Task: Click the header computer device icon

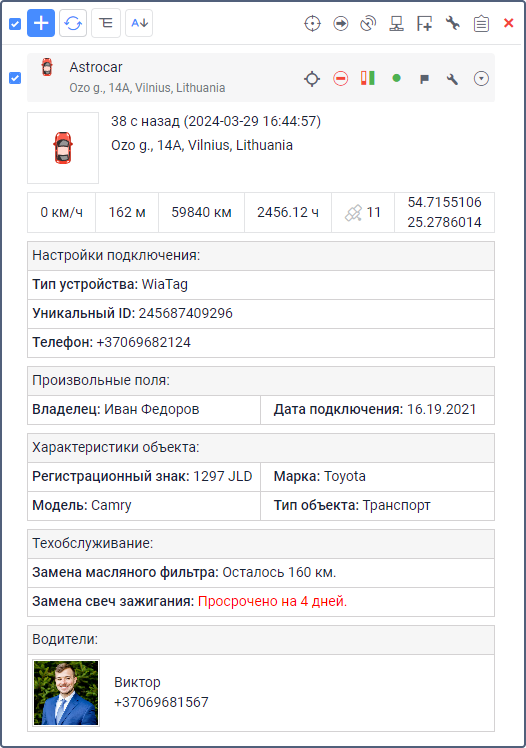Action: click(396, 23)
